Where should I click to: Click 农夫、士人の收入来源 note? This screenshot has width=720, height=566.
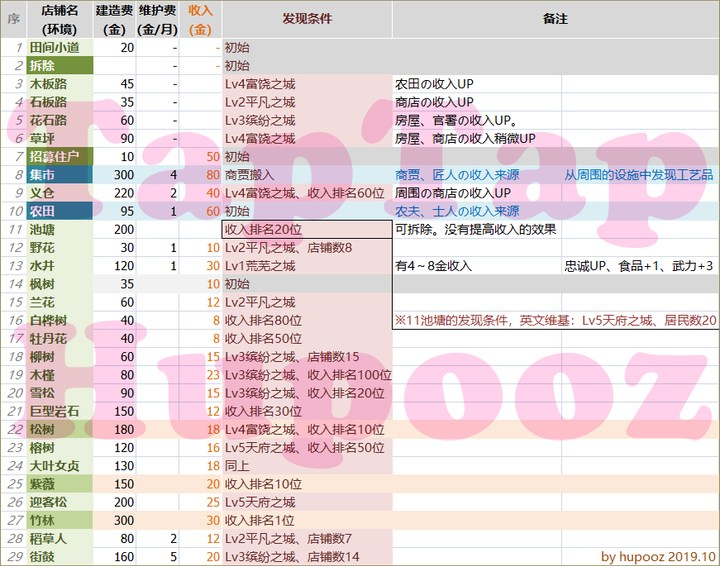[x=457, y=211]
